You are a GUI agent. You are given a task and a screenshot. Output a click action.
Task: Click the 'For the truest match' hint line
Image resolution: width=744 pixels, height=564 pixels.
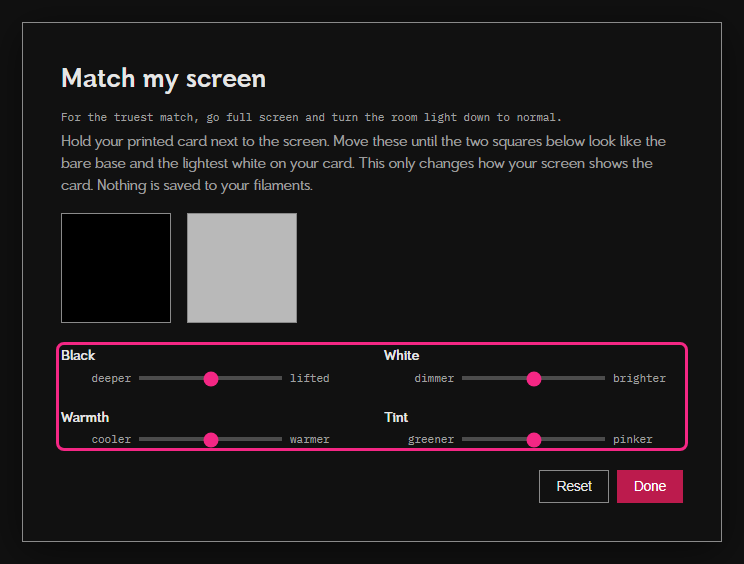pyautogui.click(x=311, y=117)
